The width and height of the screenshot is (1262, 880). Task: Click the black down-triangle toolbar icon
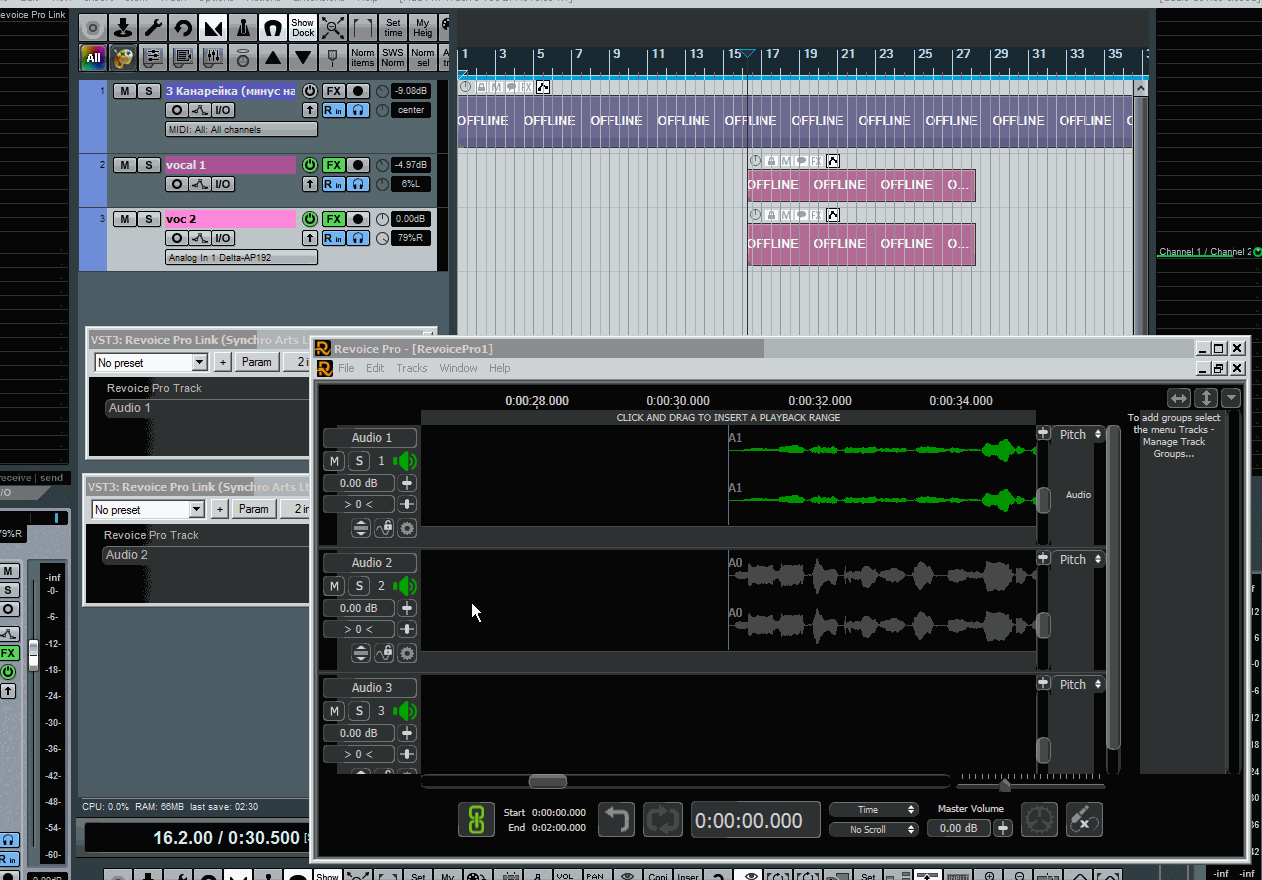tap(303, 57)
